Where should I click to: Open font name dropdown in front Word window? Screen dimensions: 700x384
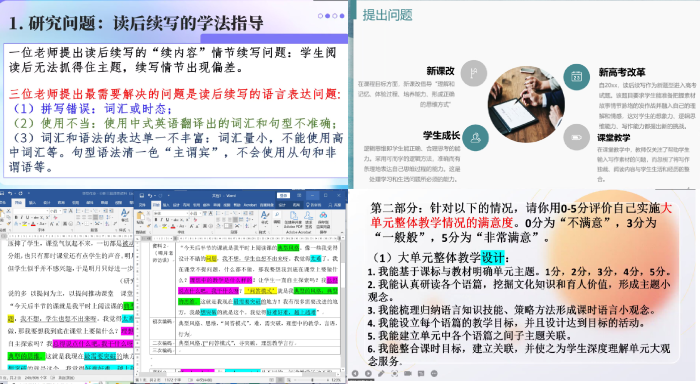(188, 213)
